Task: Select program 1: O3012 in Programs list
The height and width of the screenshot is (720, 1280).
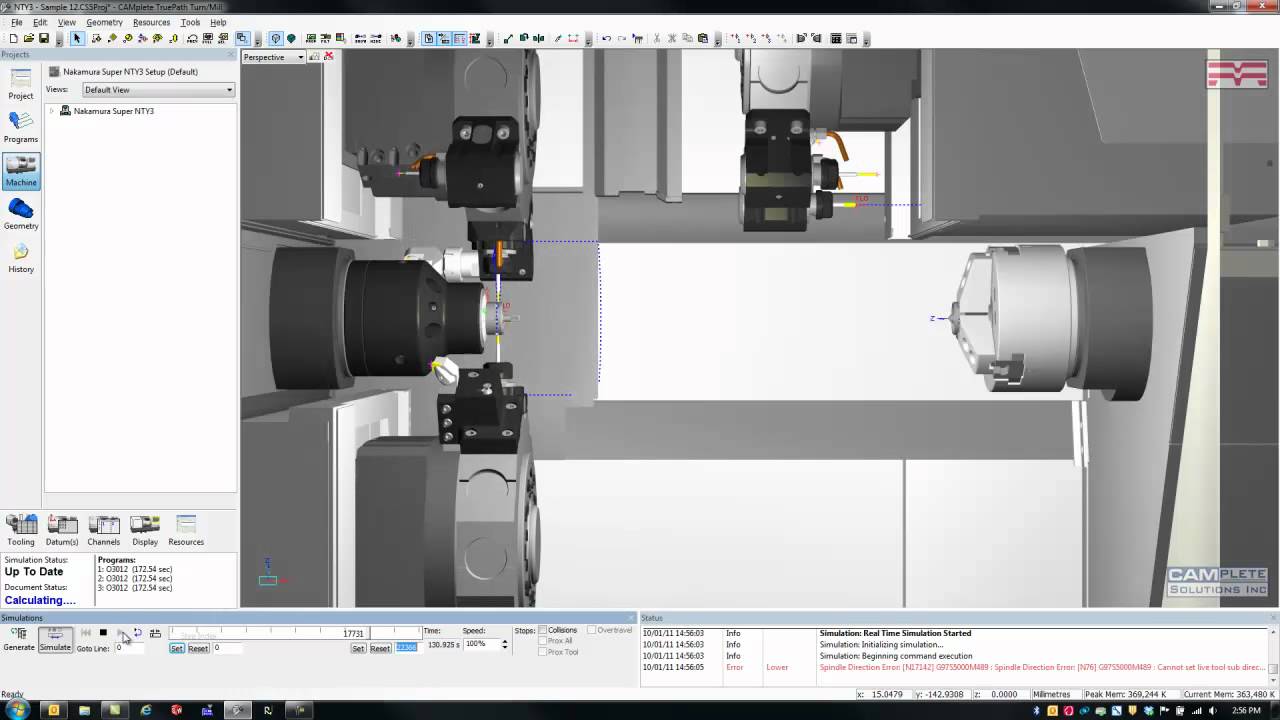Action: tap(135, 569)
